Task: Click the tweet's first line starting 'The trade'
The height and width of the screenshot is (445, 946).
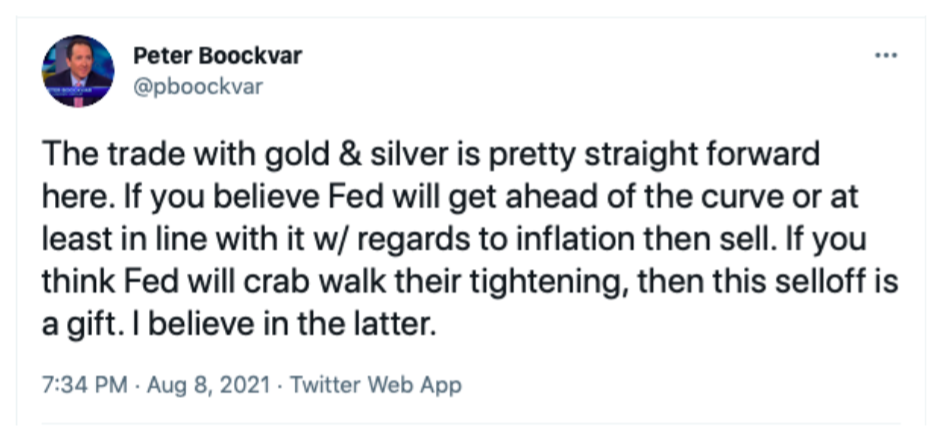Action: click(x=430, y=156)
